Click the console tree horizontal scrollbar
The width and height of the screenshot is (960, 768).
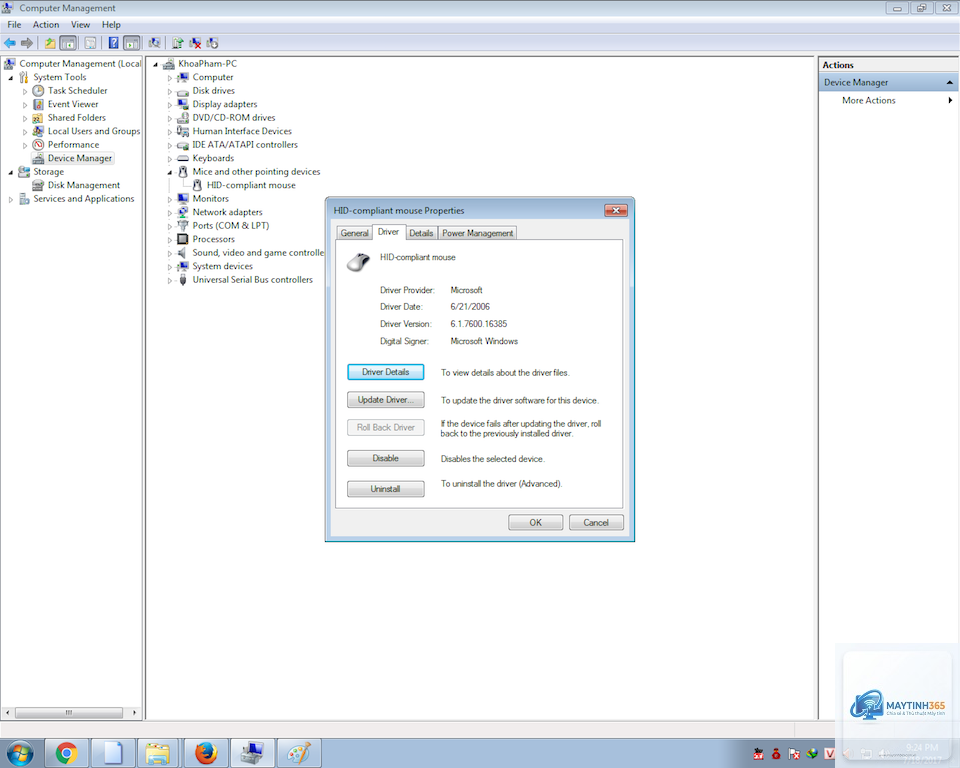click(x=69, y=713)
